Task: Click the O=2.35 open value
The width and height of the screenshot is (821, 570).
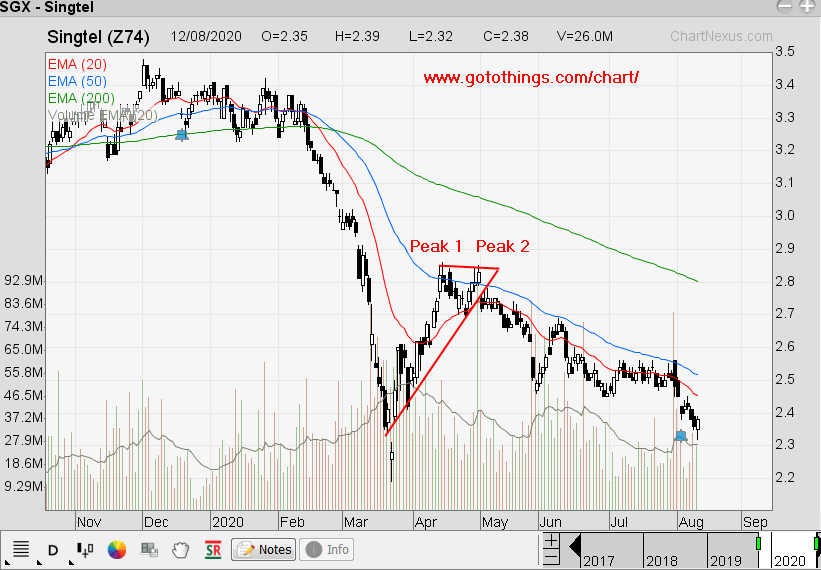Action: point(284,37)
